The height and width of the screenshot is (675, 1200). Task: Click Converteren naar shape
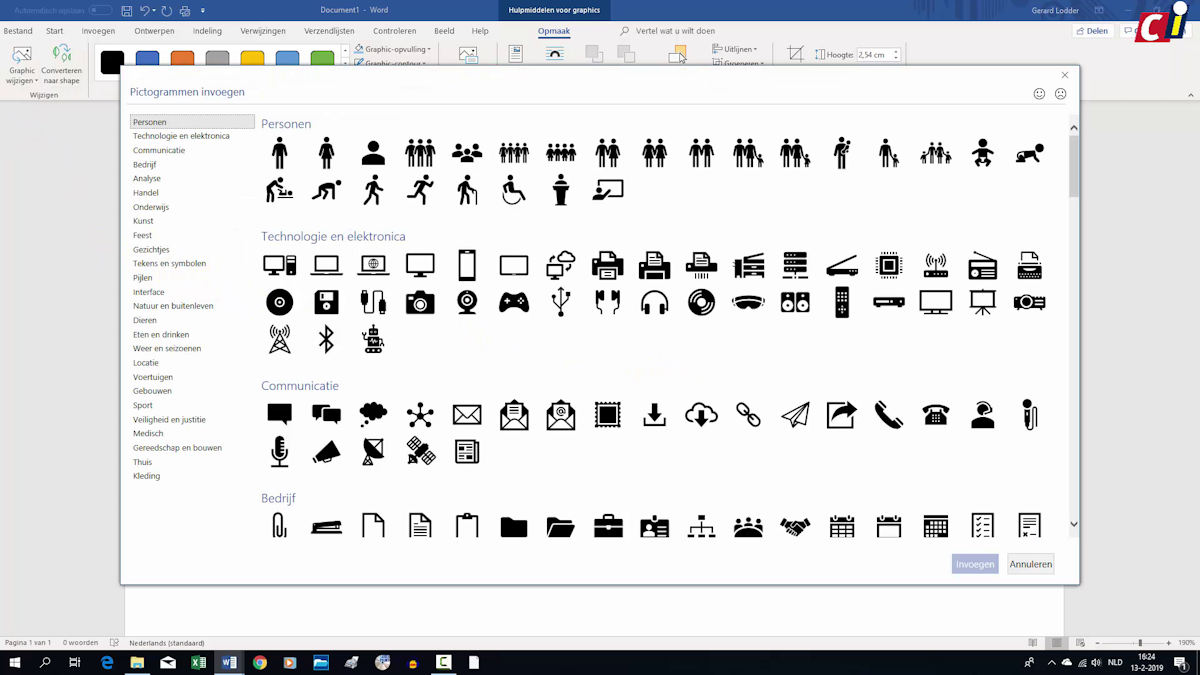[62, 65]
